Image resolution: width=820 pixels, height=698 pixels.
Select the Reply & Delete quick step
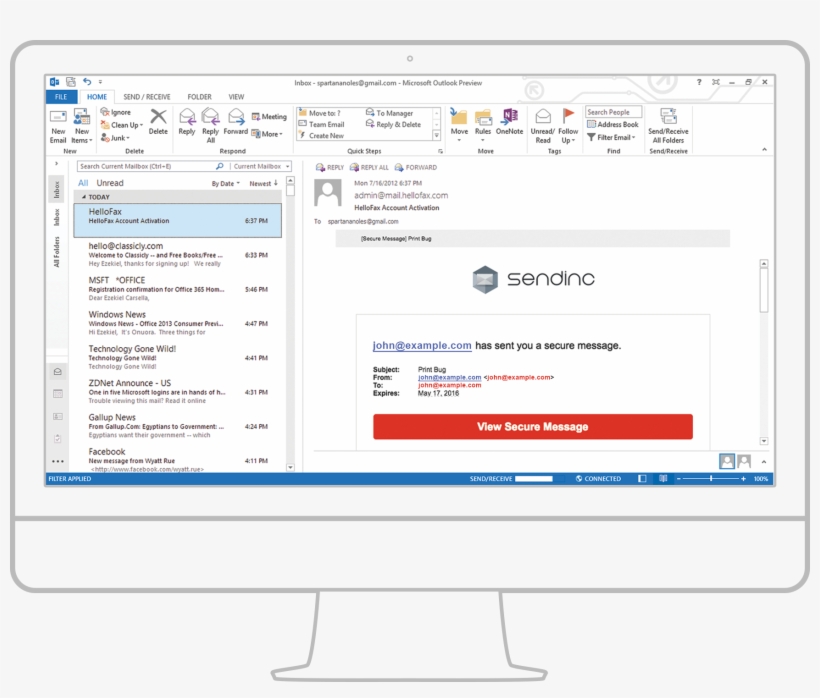click(393, 124)
